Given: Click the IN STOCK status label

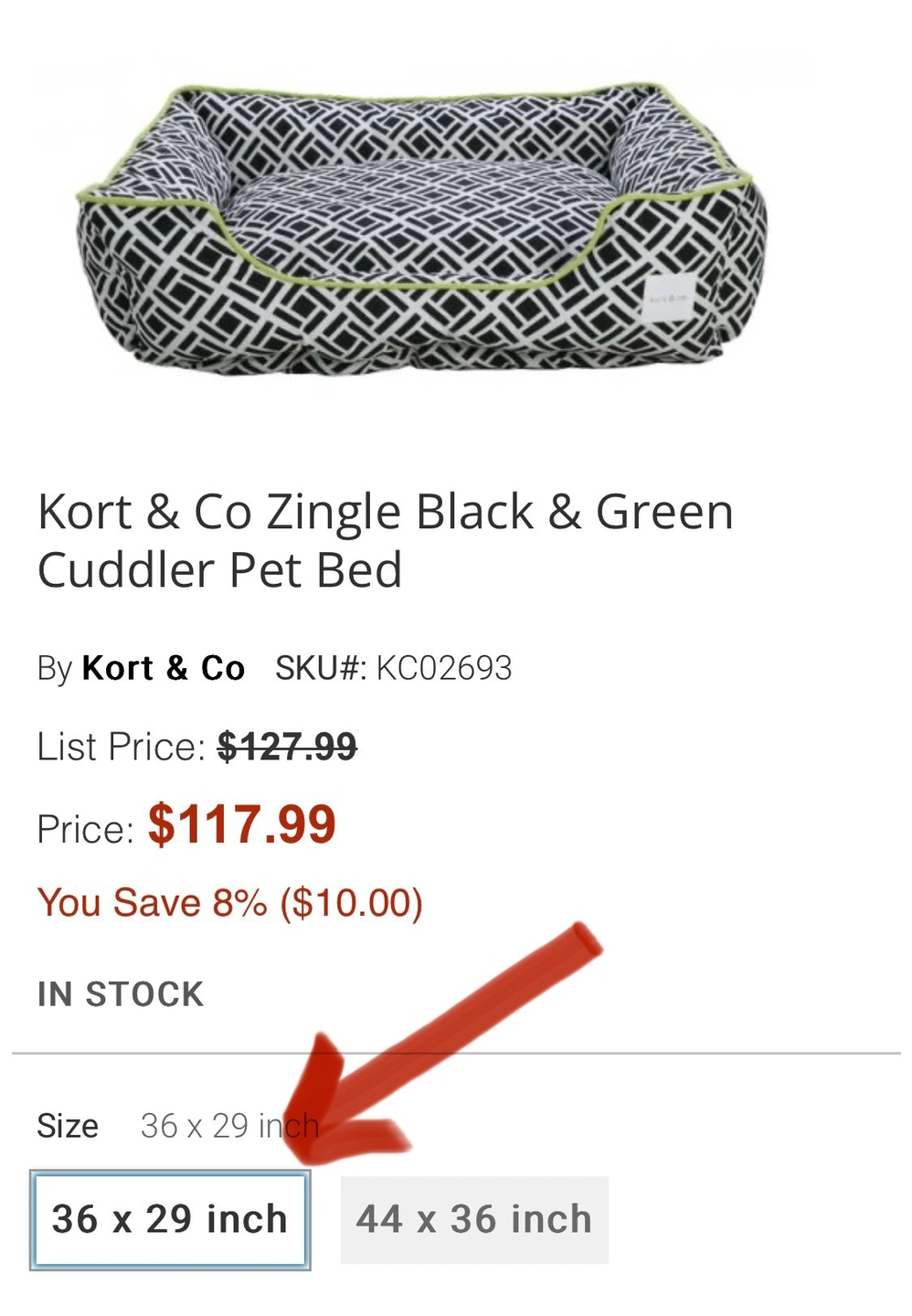Looking at the screenshot, I should tap(121, 994).
